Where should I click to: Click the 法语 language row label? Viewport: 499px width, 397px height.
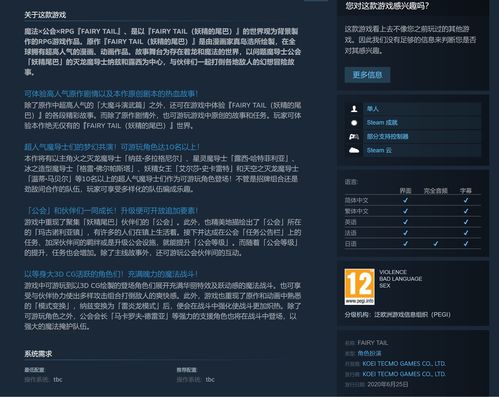tap(351, 233)
